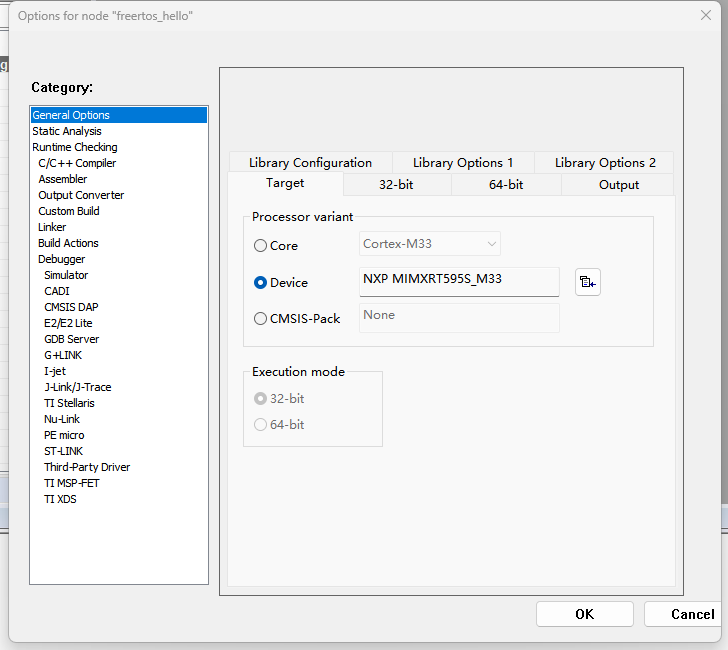Choose J-Link/J-Trace debugger option
This screenshot has height=650, width=728.
click(77, 387)
